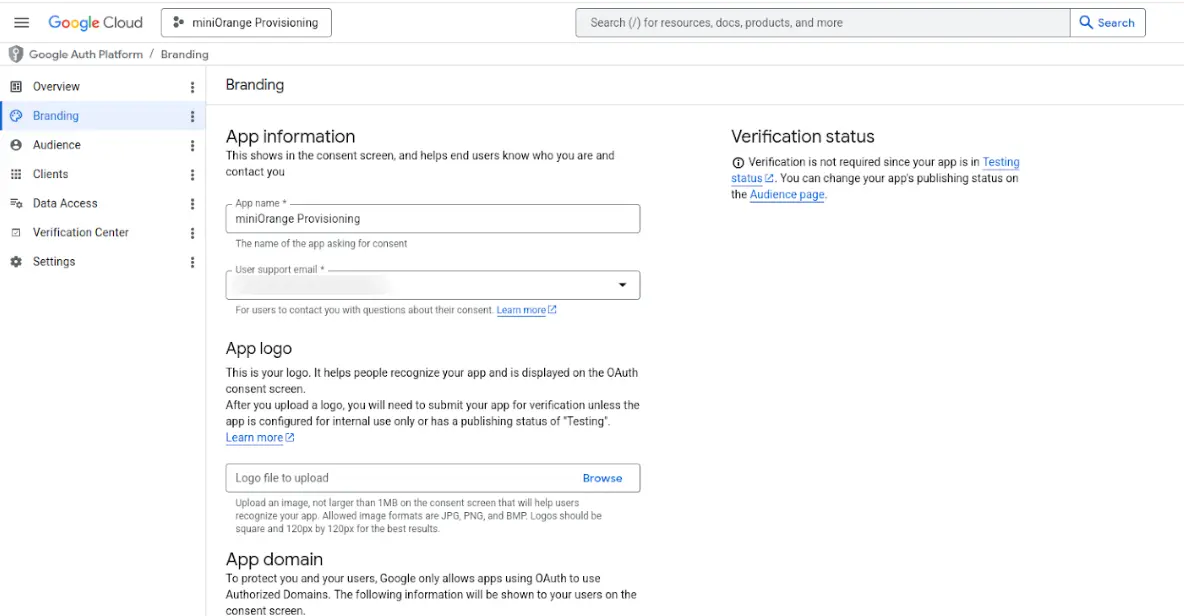Open the three-dot menu beside Audience
1184x616 pixels.
point(193,146)
